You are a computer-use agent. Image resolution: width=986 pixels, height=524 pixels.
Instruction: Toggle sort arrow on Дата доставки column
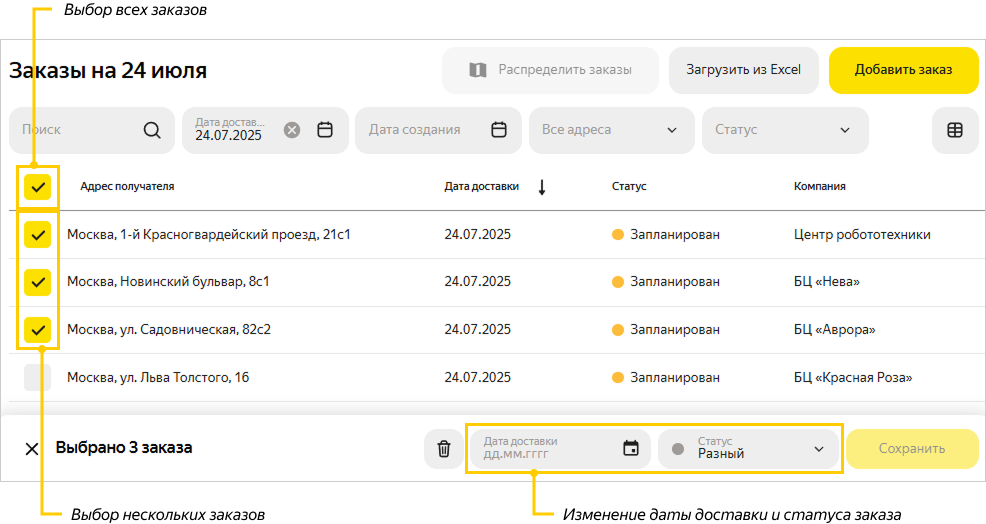coord(542,187)
